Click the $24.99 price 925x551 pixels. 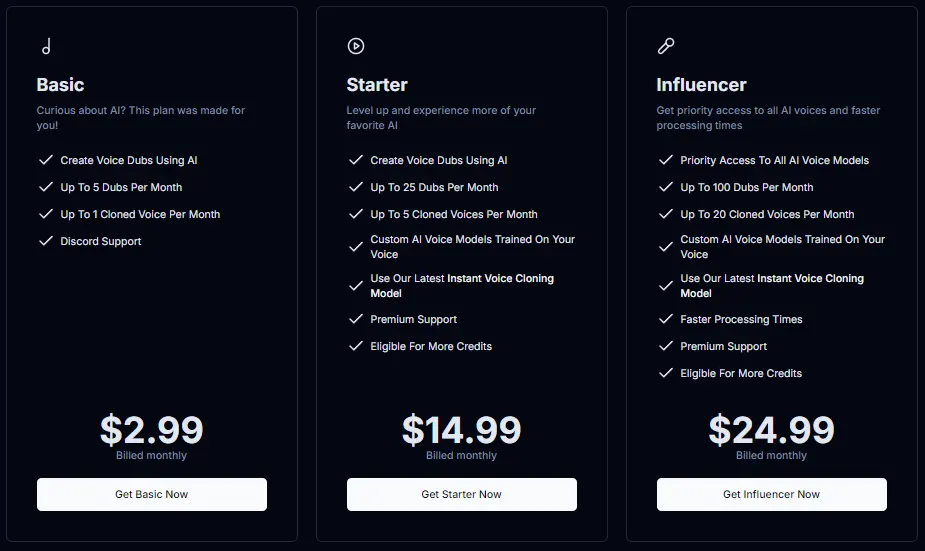click(771, 429)
